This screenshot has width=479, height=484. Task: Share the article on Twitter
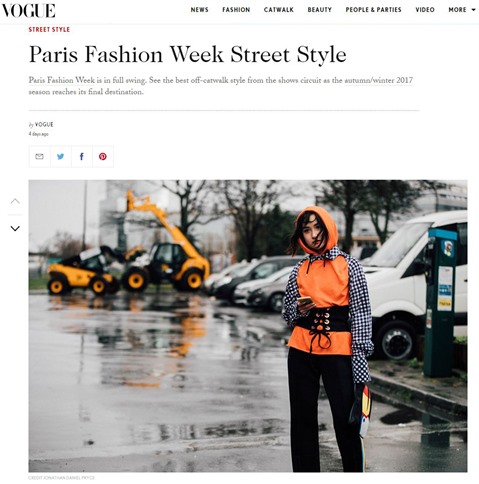pos(60,156)
